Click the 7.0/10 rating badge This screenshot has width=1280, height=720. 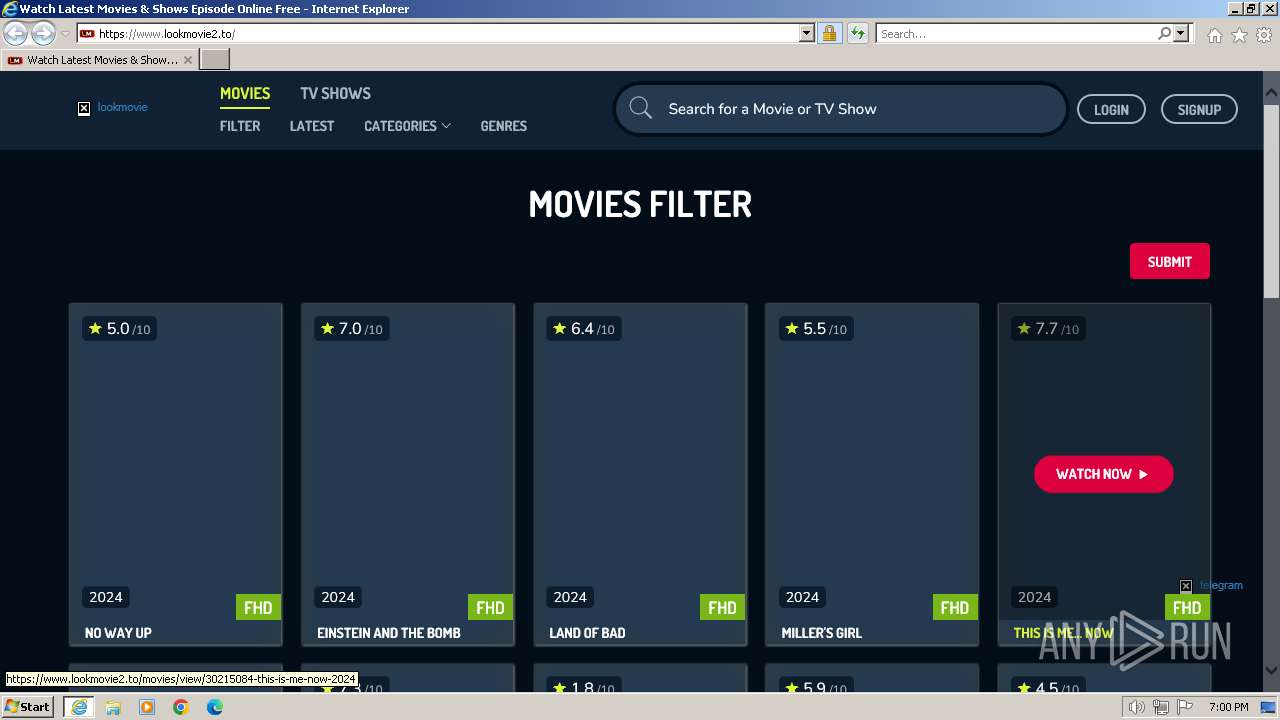351,329
